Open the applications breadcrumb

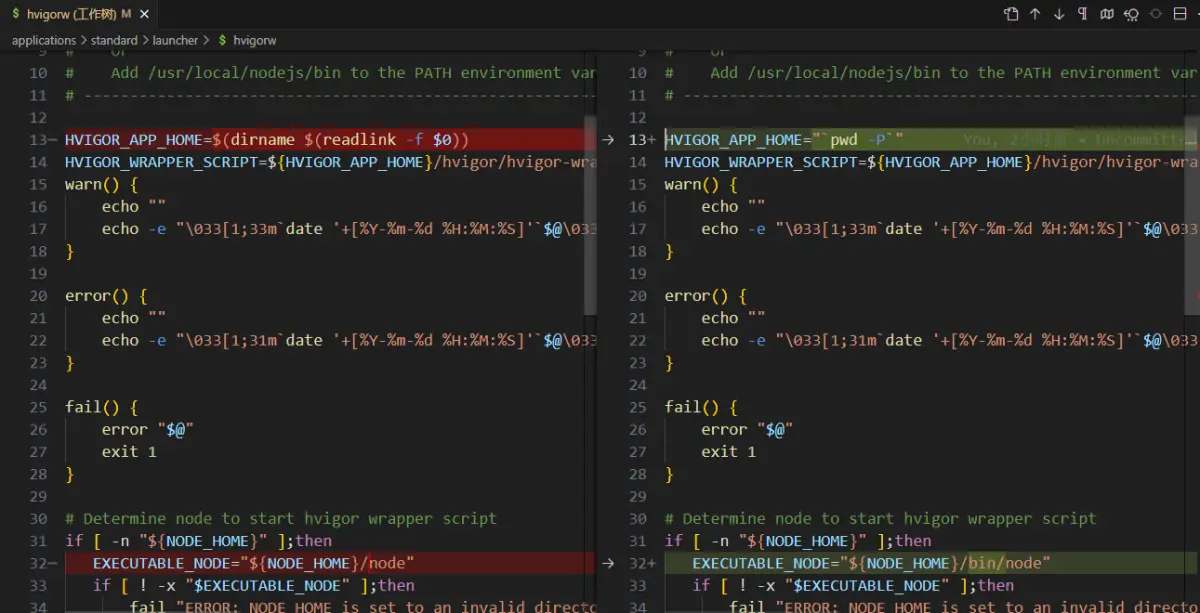[44, 40]
